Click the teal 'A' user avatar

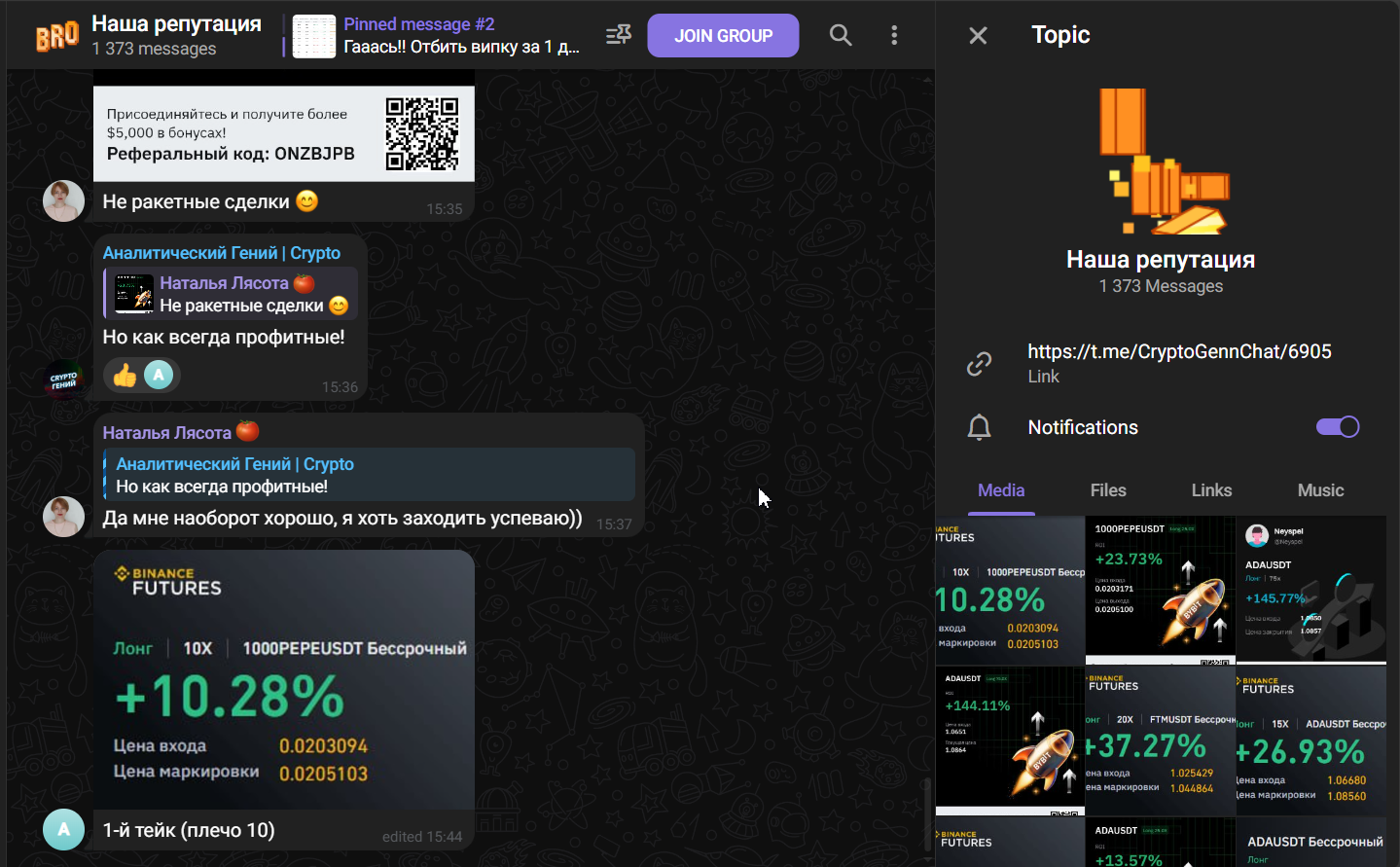coord(64,830)
